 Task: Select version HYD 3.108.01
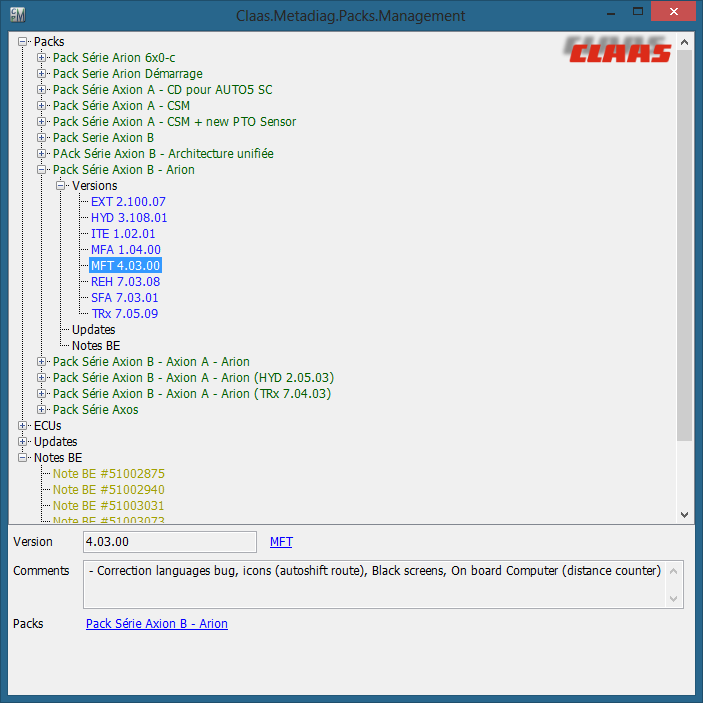pyautogui.click(x=129, y=218)
